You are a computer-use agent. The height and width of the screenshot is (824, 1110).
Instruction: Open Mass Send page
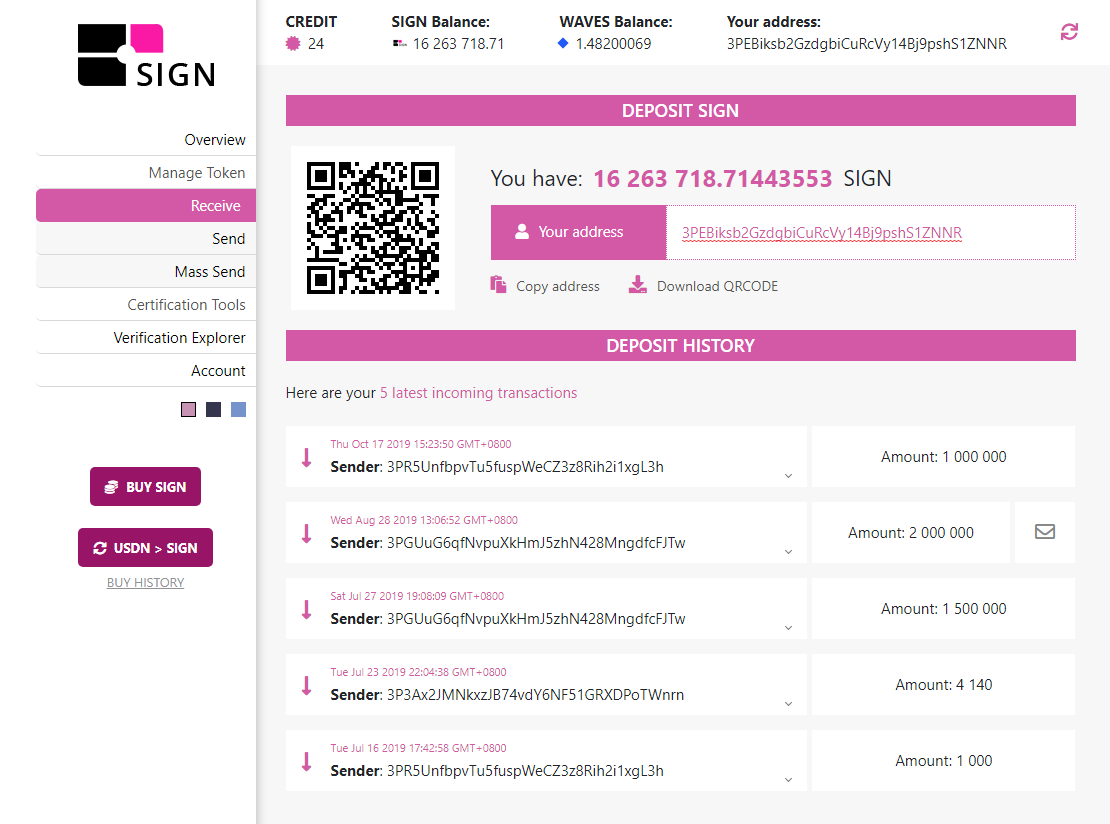tap(146, 272)
